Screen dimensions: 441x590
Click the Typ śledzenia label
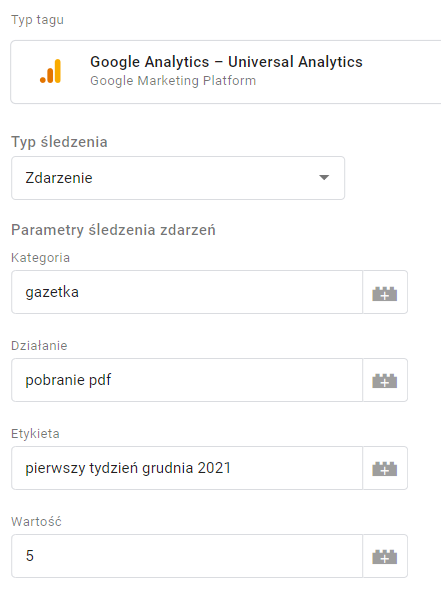[59, 142]
